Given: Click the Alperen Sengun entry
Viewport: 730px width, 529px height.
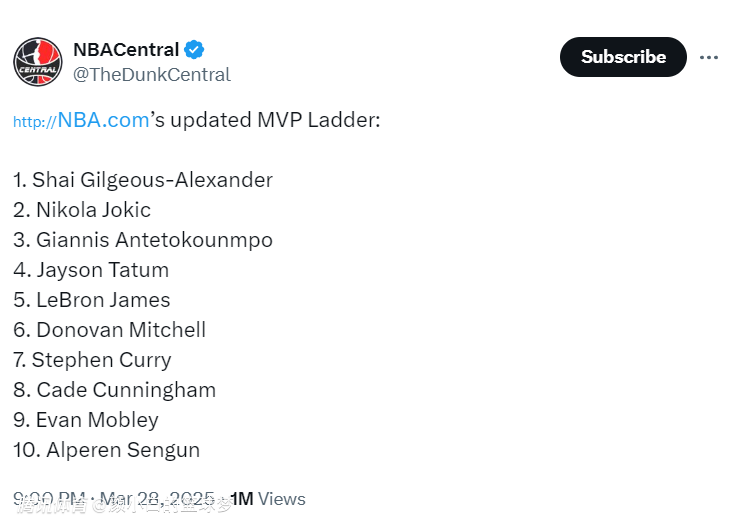Looking at the screenshot, I should 107,450.
